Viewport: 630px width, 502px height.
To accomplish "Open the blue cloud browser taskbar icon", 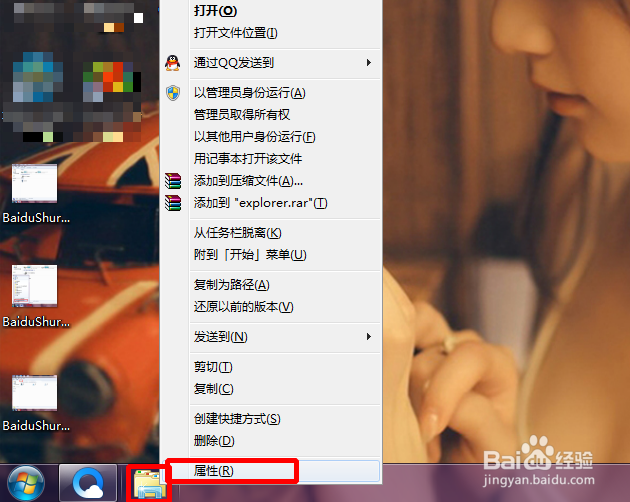I will tap(88, 484).
